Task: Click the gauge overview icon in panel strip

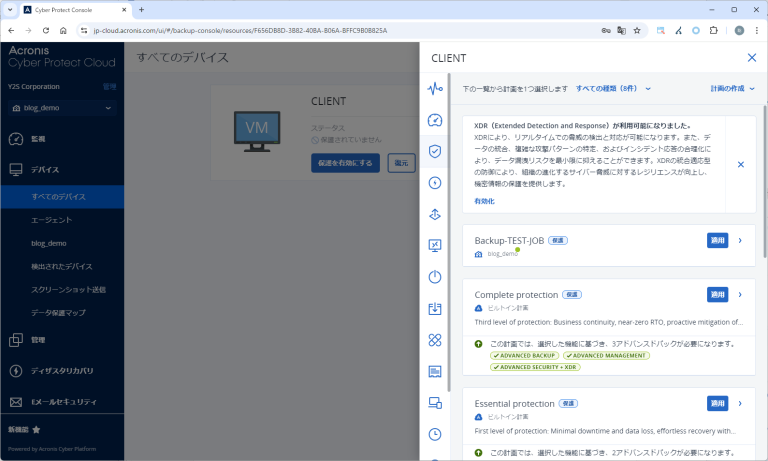Action: click(435, 120)
